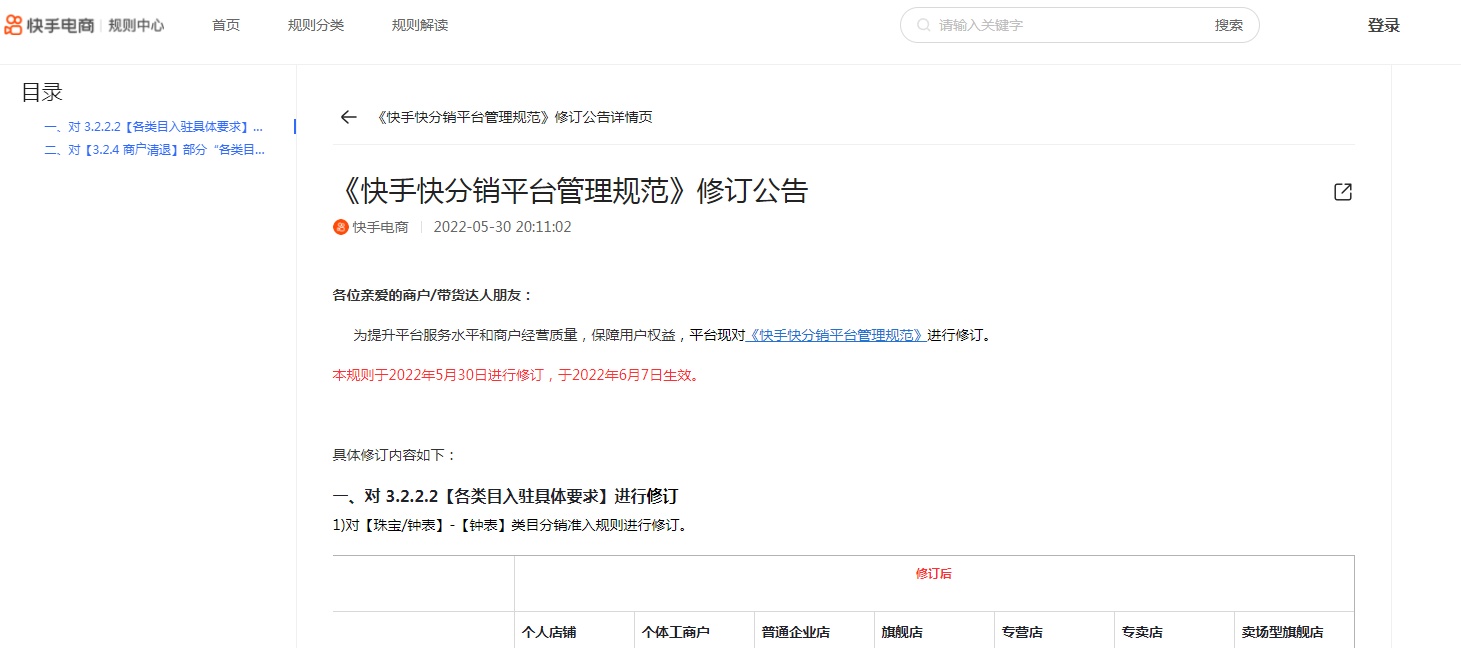Click the 登录 button
This screenshot has width=1461, height=648.
click(x=1384, y=26)
